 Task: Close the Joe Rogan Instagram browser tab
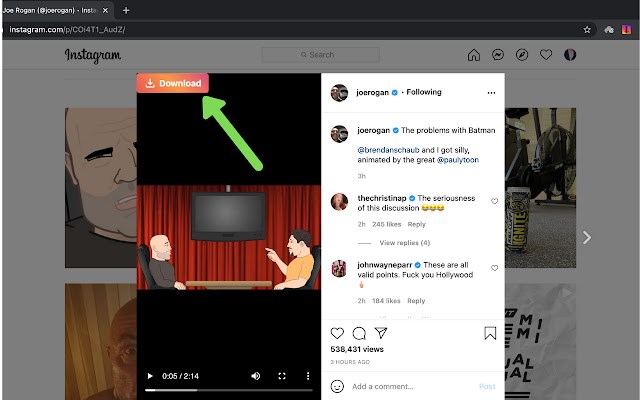(x=105, y=10)
